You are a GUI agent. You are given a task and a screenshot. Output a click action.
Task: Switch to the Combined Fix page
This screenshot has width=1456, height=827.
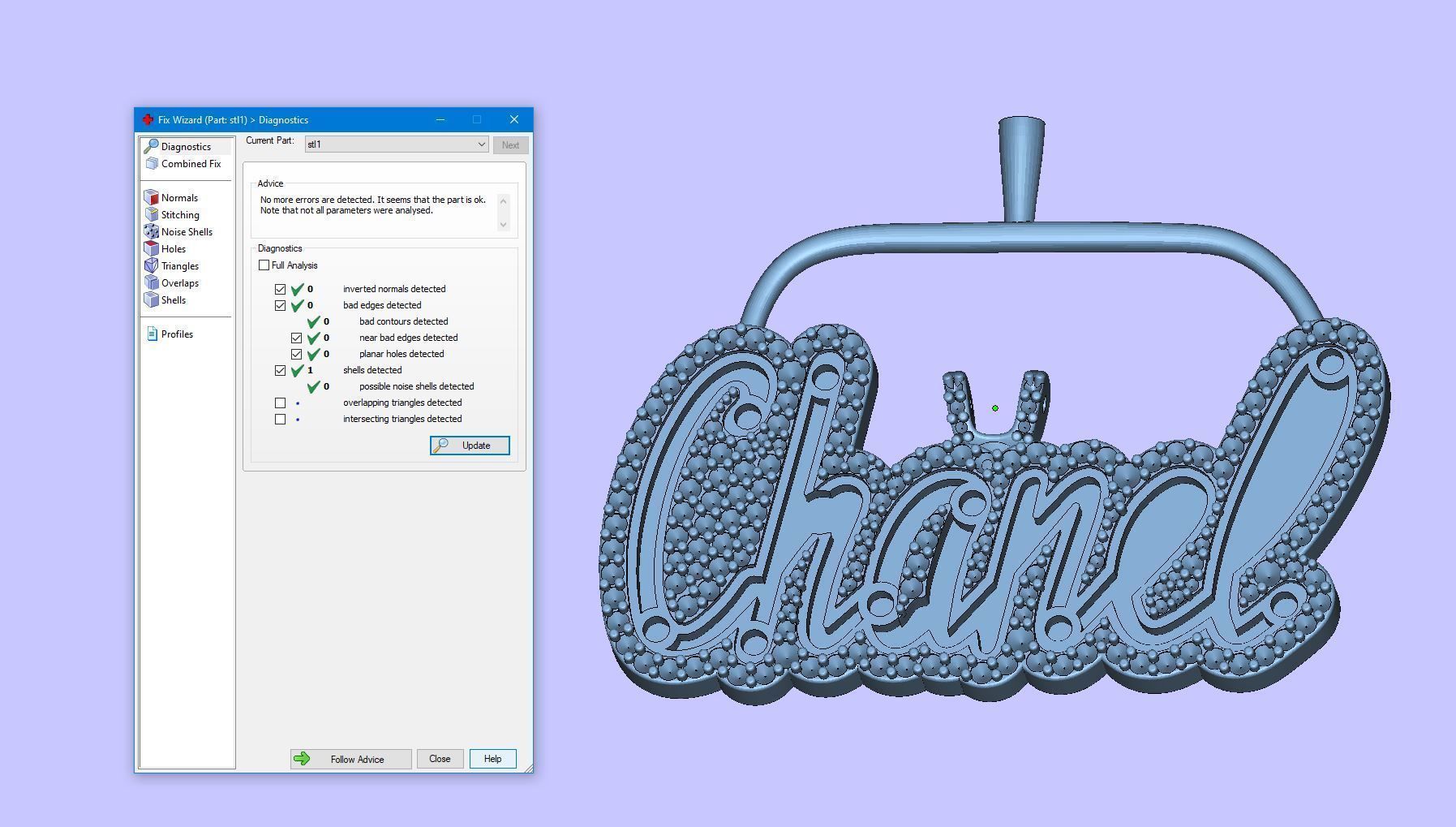tap(191, 164)
